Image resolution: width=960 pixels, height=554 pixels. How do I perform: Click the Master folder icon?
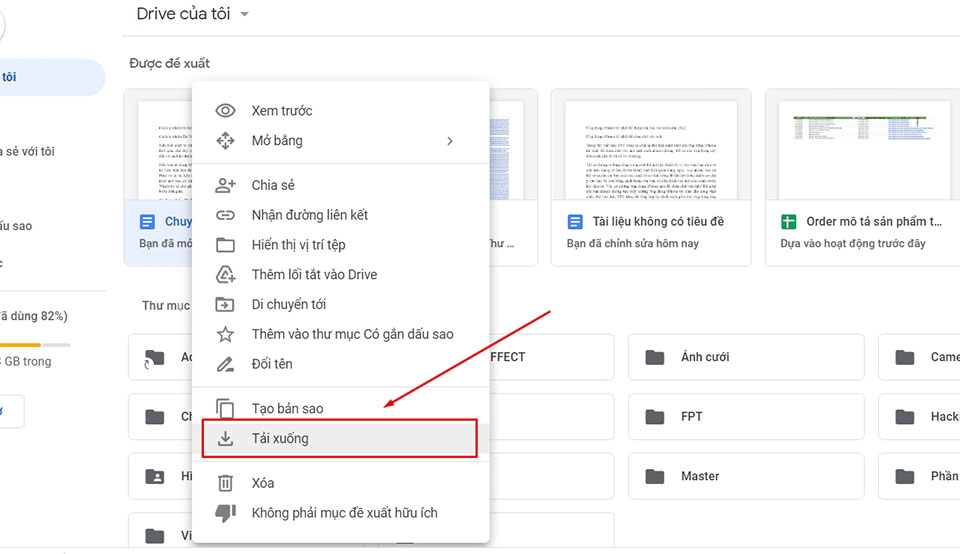click(x=654, y=476)
